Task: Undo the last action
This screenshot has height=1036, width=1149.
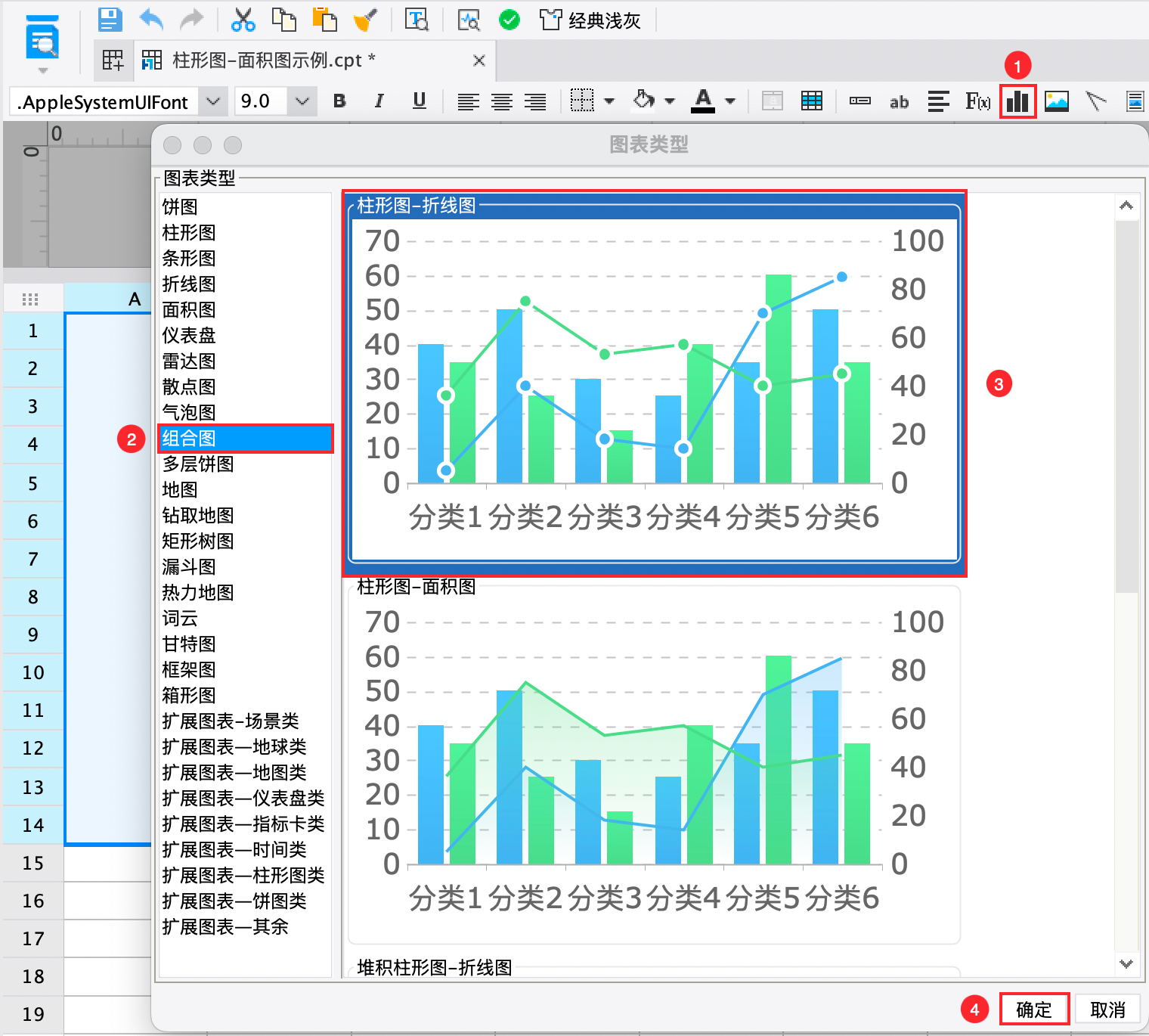Action: tap(151, 20)
